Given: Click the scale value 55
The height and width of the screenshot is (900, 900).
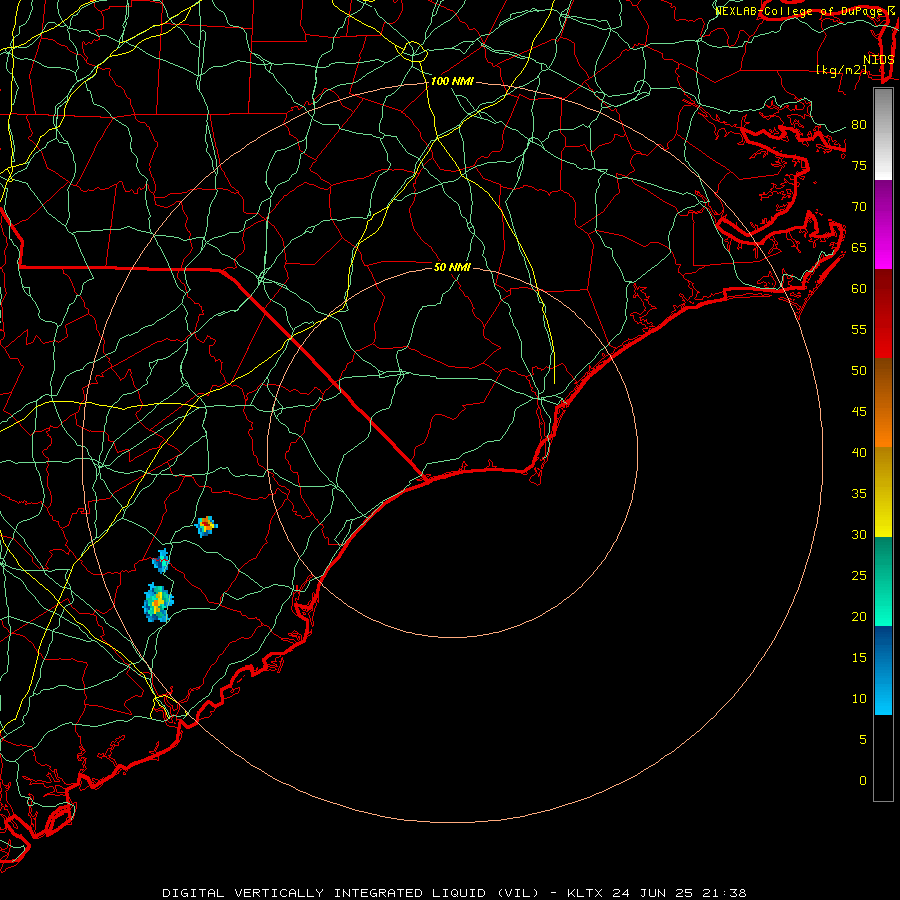Looking at the screenshot, I should point(859,329).
